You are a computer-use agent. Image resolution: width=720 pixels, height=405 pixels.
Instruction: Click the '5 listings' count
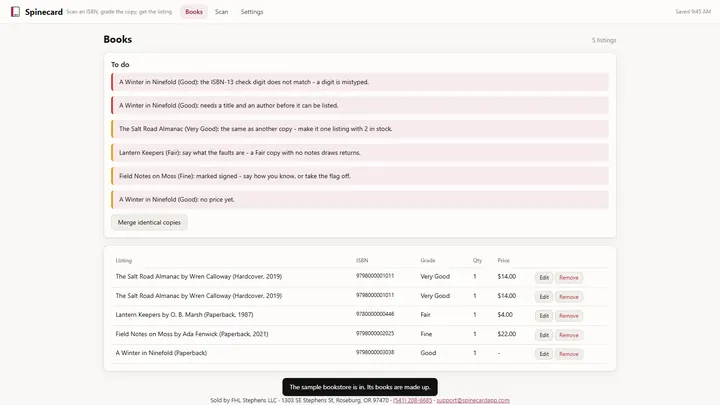point(604,40)
